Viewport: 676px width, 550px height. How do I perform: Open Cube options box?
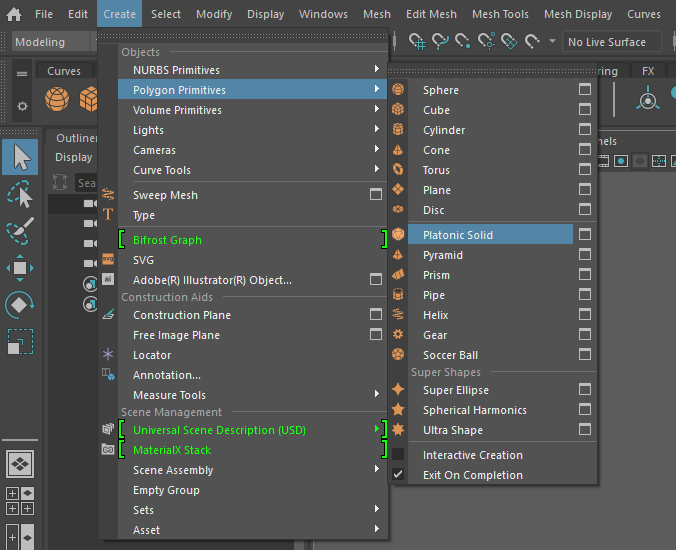(585, 109)
